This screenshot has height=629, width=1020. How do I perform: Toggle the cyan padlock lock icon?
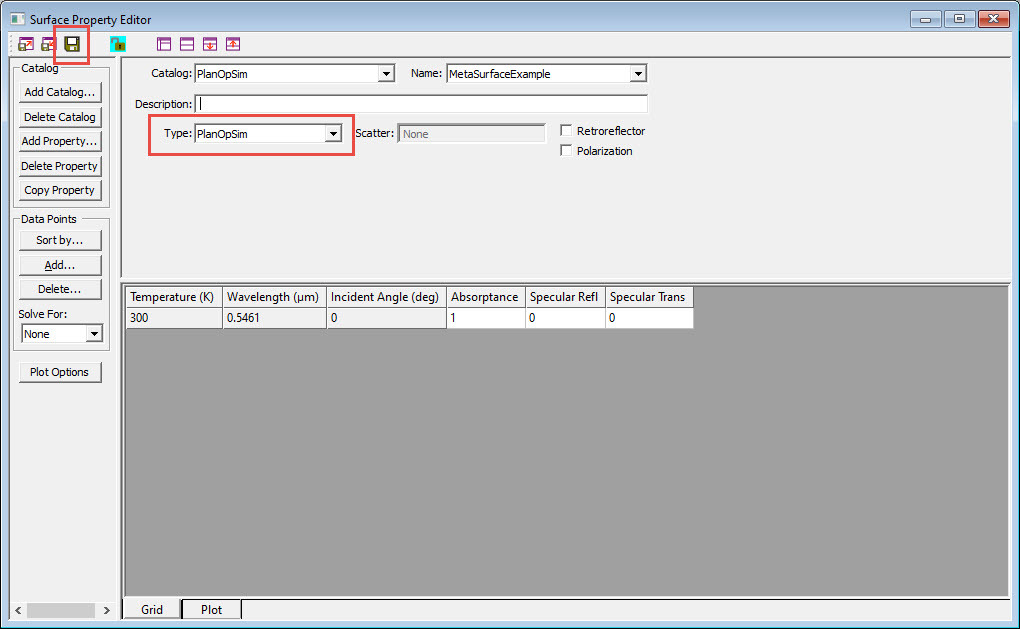118,44
